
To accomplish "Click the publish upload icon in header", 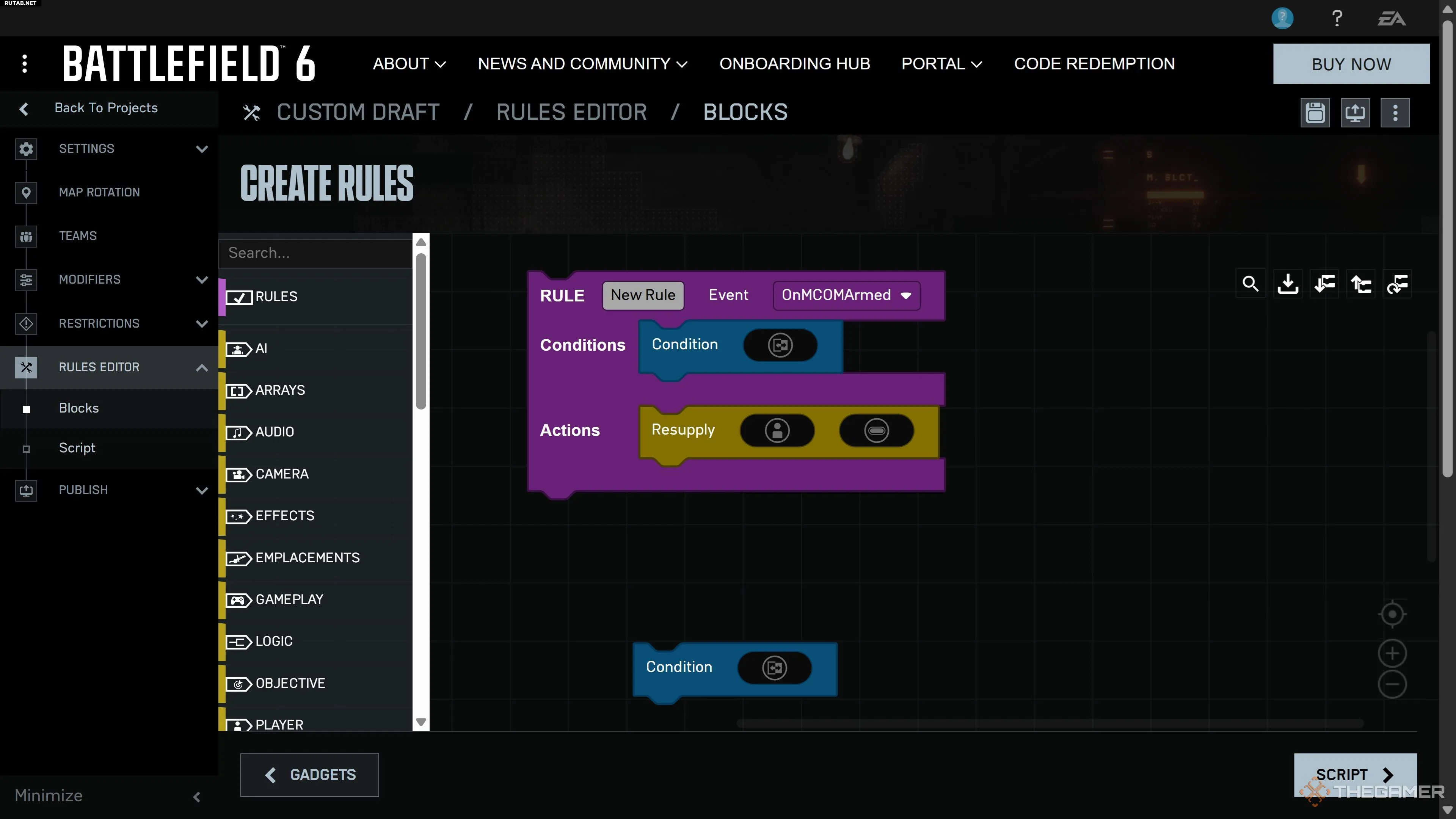I will pos(1355,113).
